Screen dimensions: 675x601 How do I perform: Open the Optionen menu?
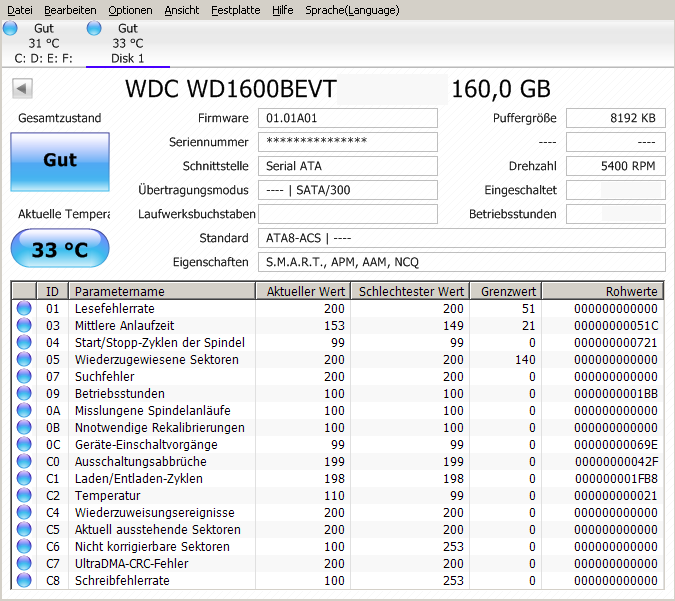[130, 10]
